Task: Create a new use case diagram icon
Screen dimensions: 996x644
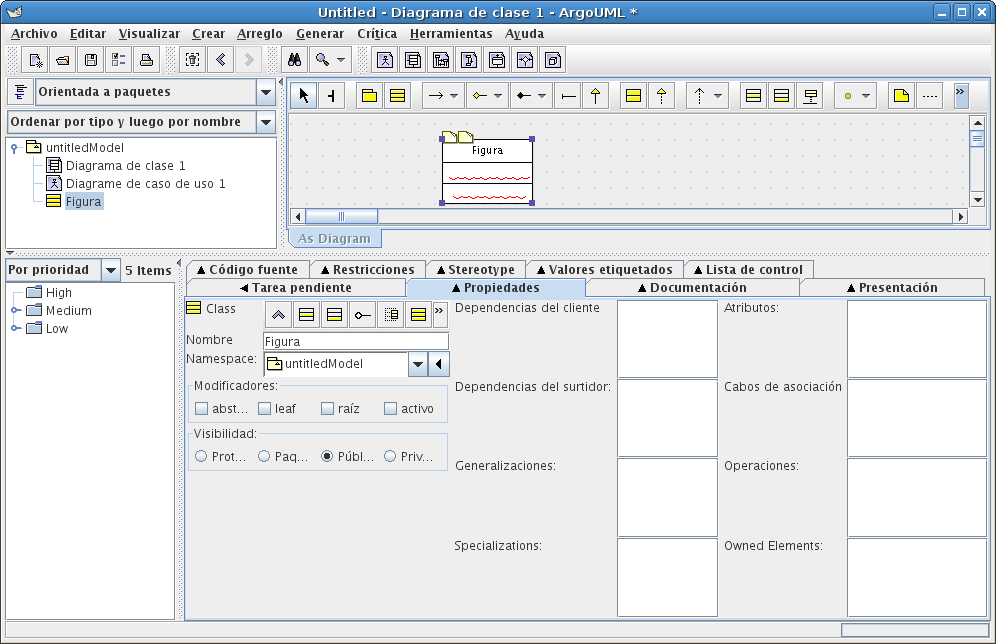Action: [x=385, y=60]
